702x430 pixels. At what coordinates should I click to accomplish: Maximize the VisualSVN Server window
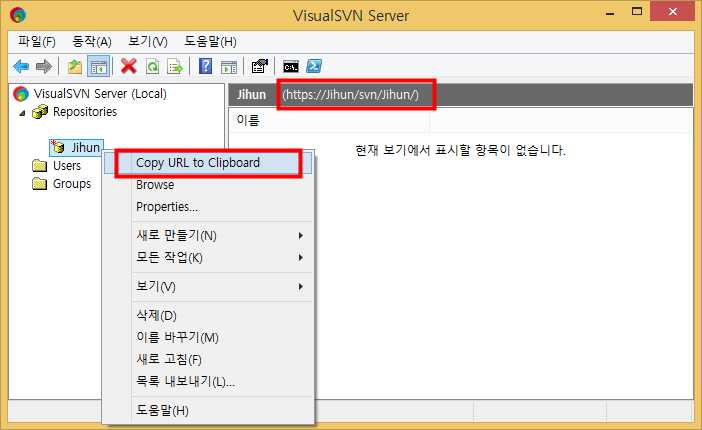click(x=637, y=12)
